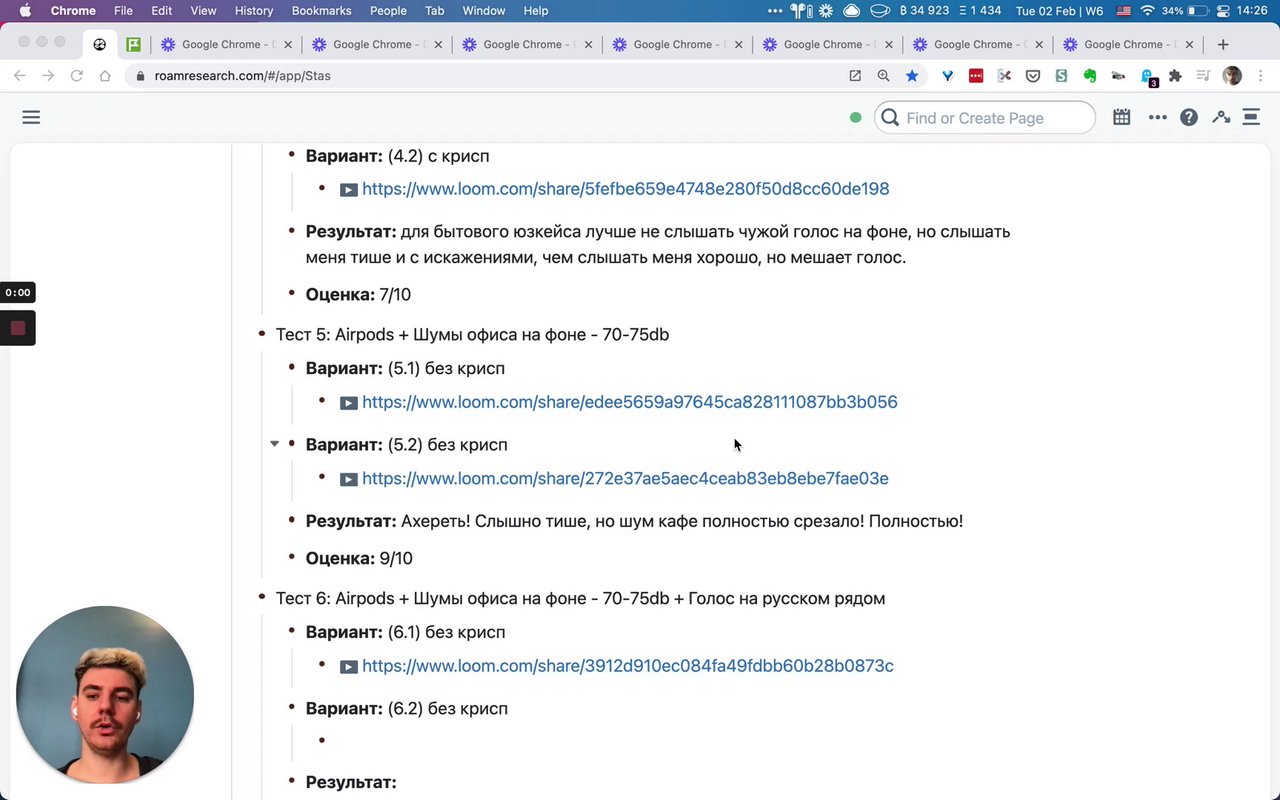Click the Chrome back arrow
Viewport: 1280px width, 800px height.
(x=19, y=75)
